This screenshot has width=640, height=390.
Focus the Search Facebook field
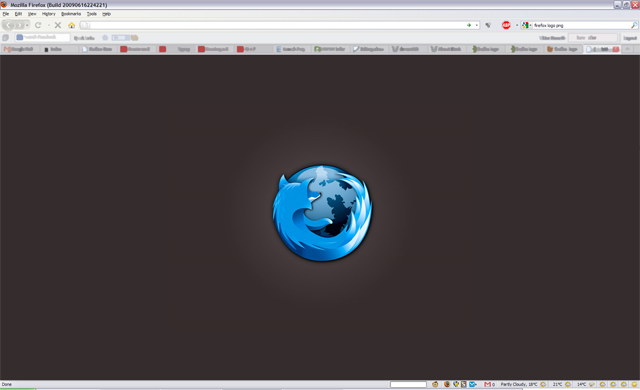pyautogui.click(x=42, y=37)
